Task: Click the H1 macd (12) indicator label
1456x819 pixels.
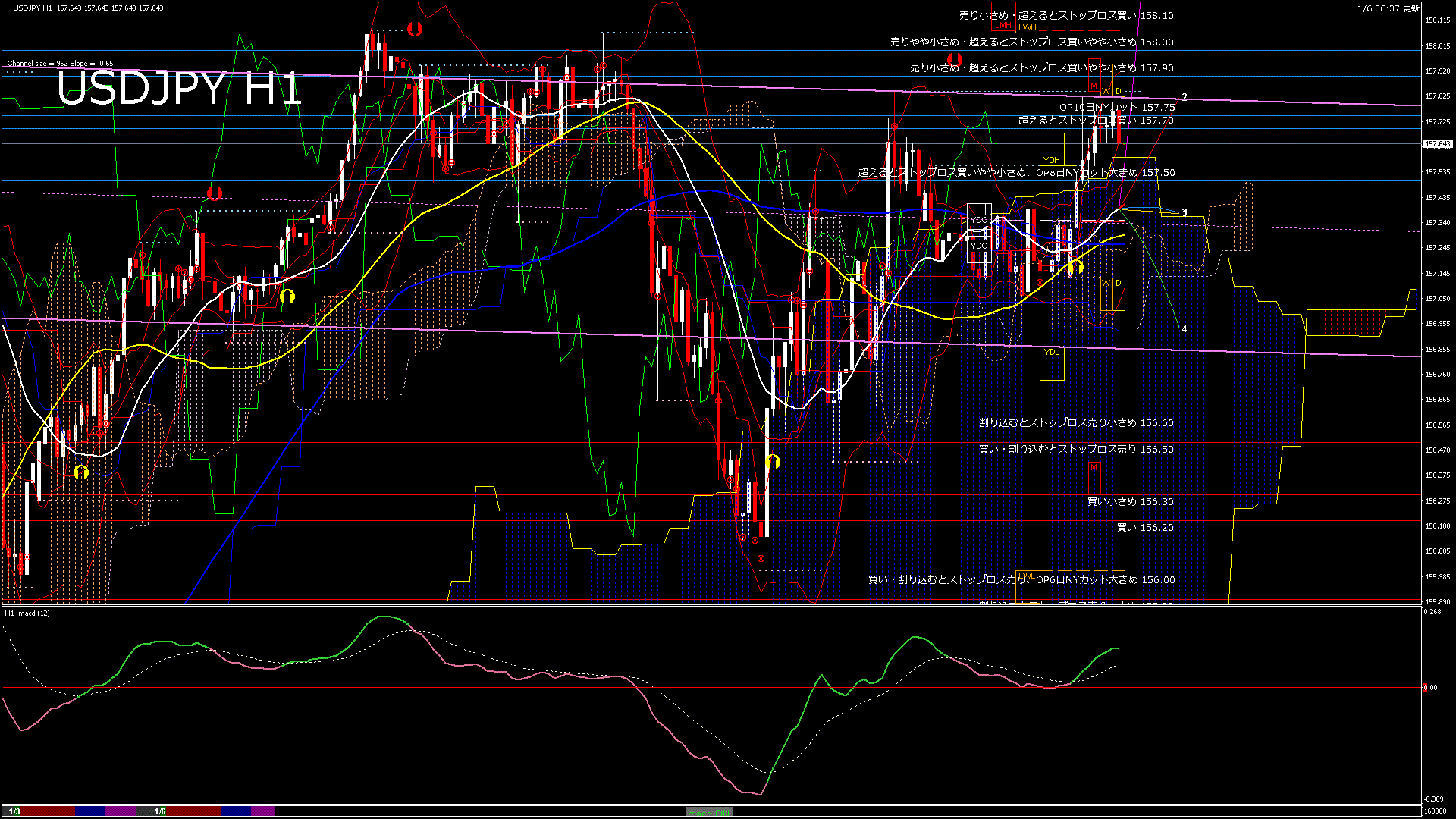Action: [27, 613]
